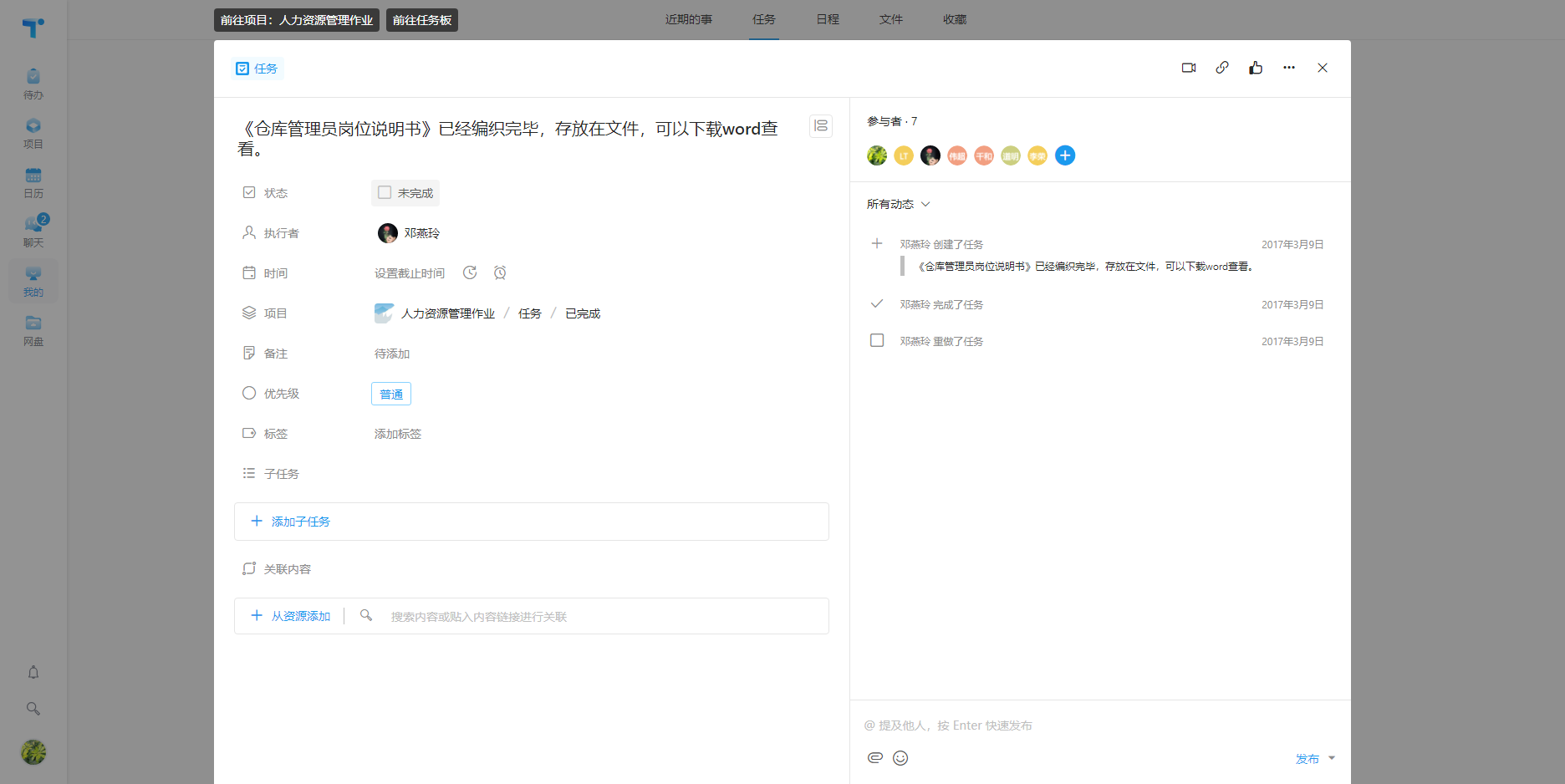
Task: Click the 伟超 participant avatar
Action: [x=957, y=155]
